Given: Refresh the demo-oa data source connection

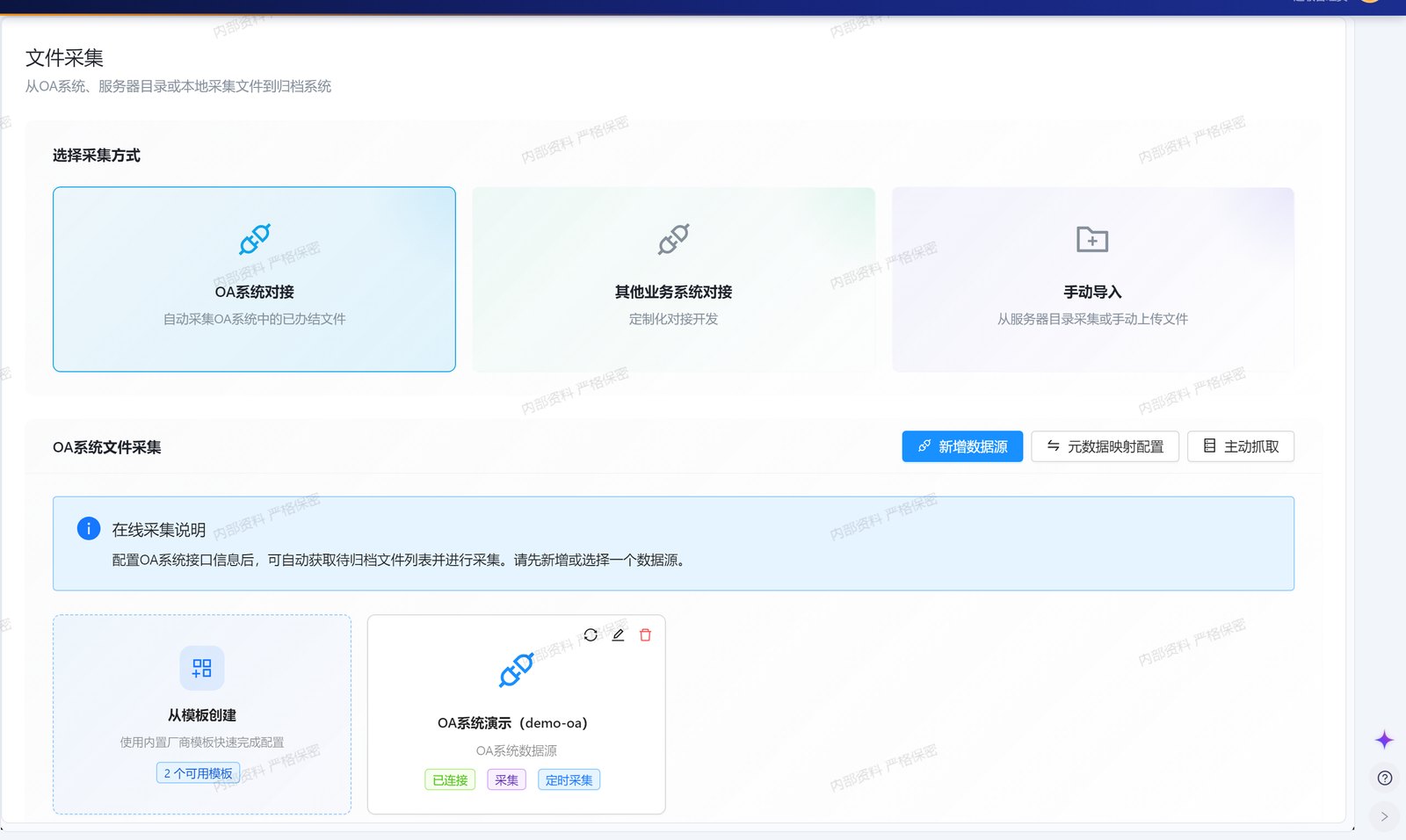Looking at the screenshot, I should pyautogui.click(x=591, y=635).
